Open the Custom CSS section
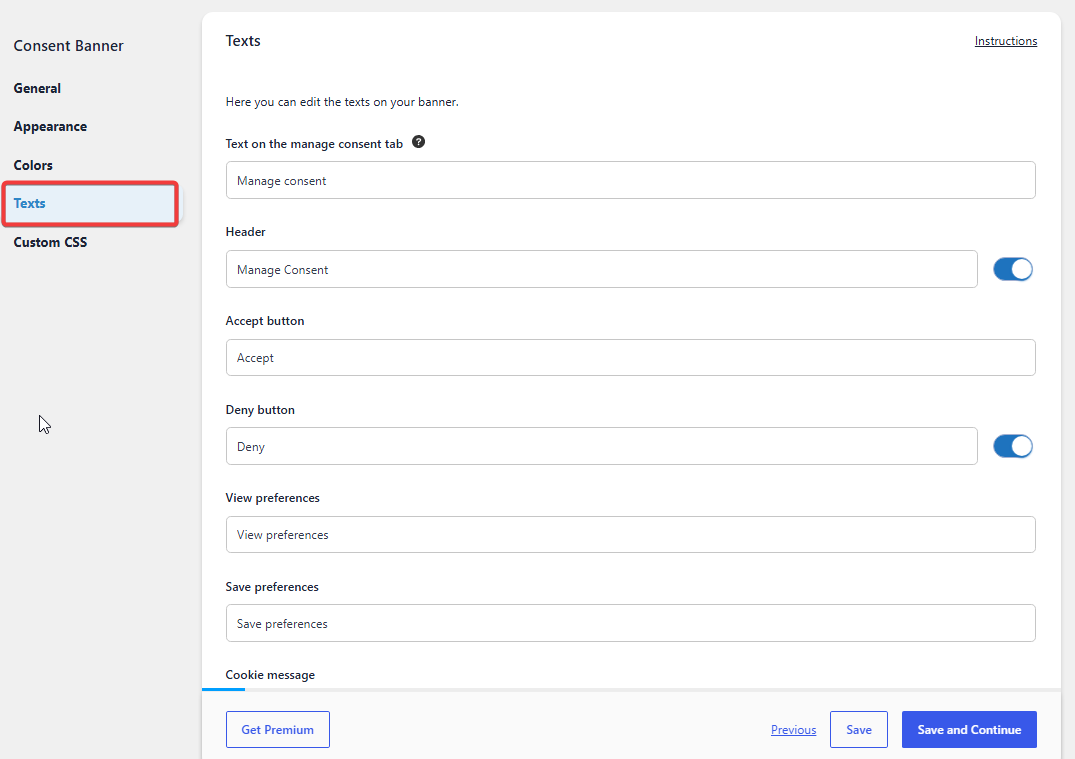 click(50, 242)
